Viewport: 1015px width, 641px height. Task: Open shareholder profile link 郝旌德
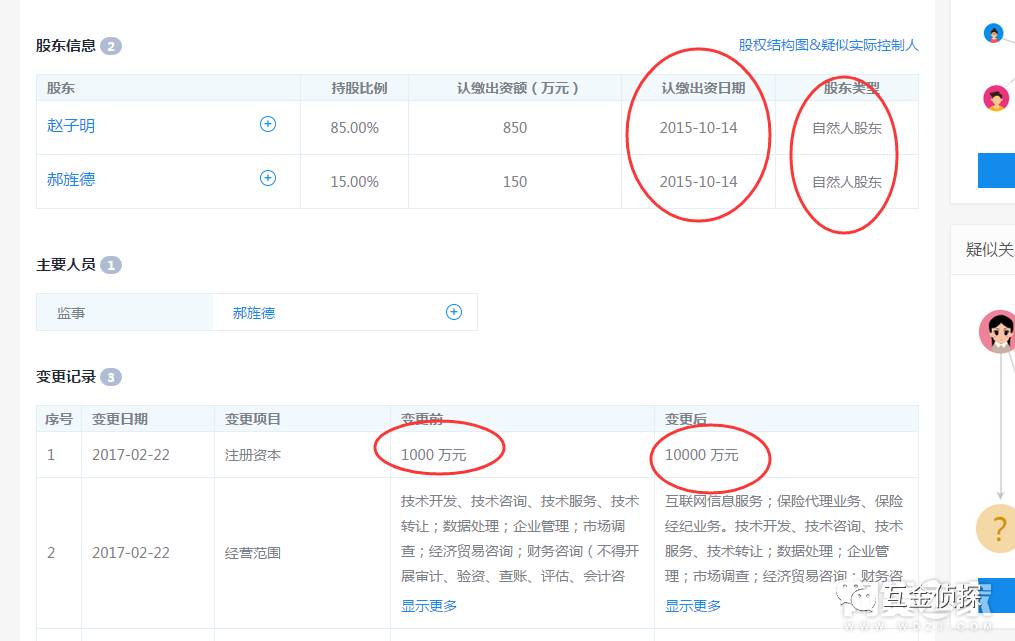click(70, 178)
